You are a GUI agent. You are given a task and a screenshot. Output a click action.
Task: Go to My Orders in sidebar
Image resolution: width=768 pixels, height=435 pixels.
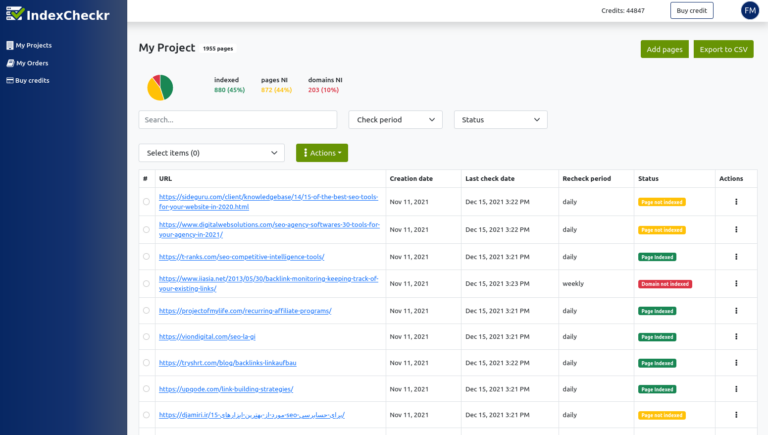pyautogui.click(x=31, y=63)
